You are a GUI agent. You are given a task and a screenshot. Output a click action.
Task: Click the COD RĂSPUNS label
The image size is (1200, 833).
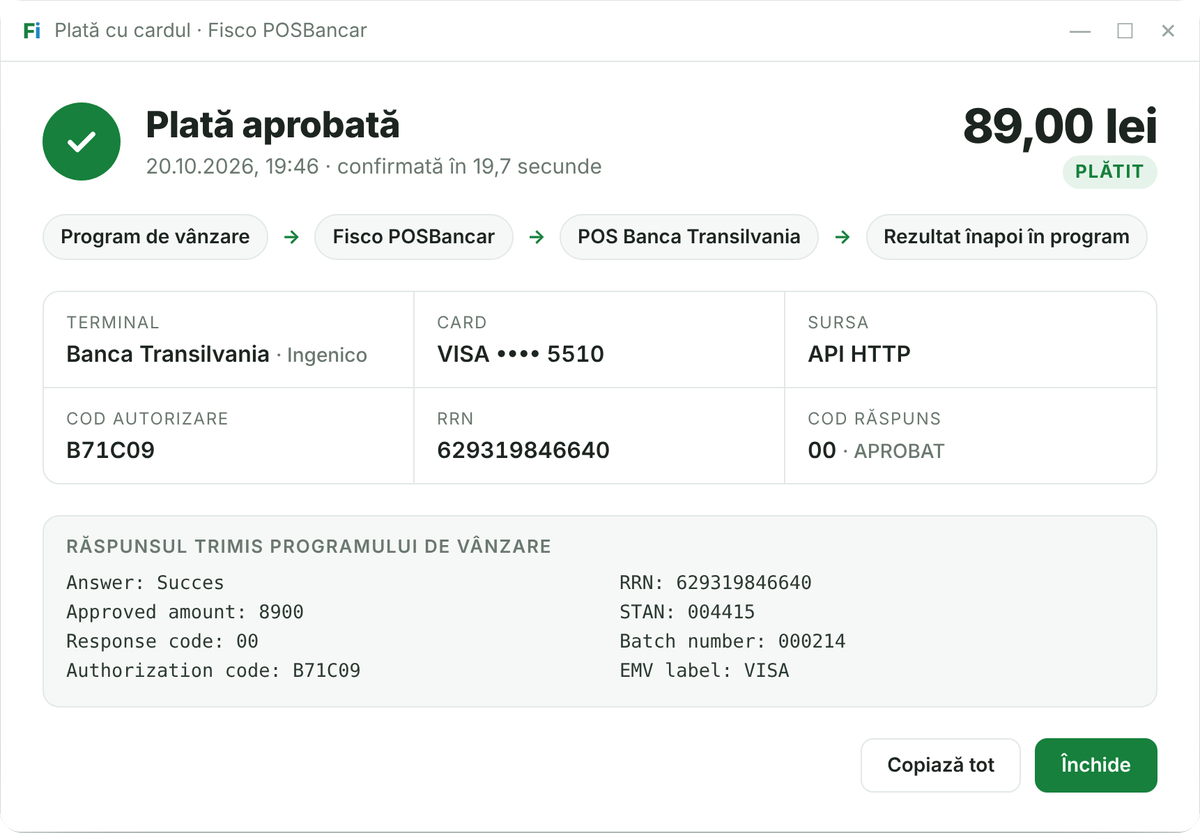[x=874, y=418]
